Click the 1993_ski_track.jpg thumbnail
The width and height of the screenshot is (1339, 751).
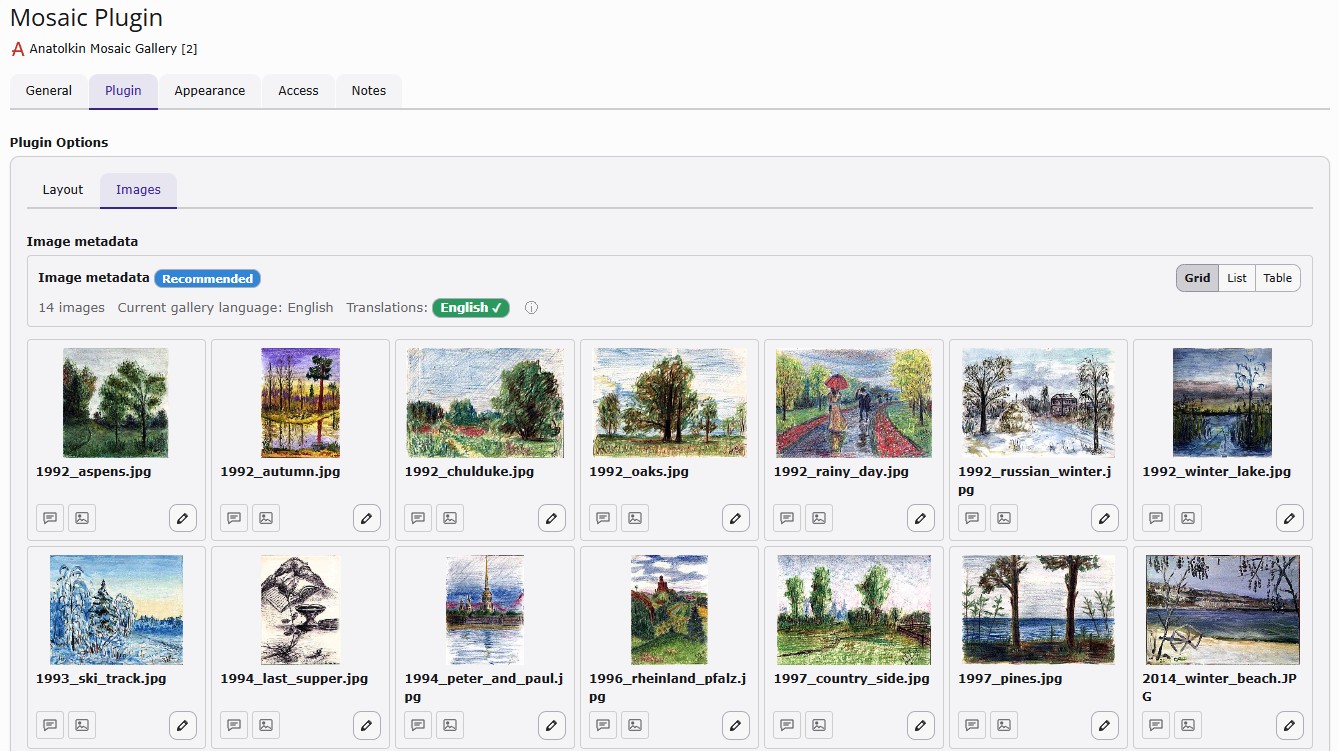coord(116,610)
